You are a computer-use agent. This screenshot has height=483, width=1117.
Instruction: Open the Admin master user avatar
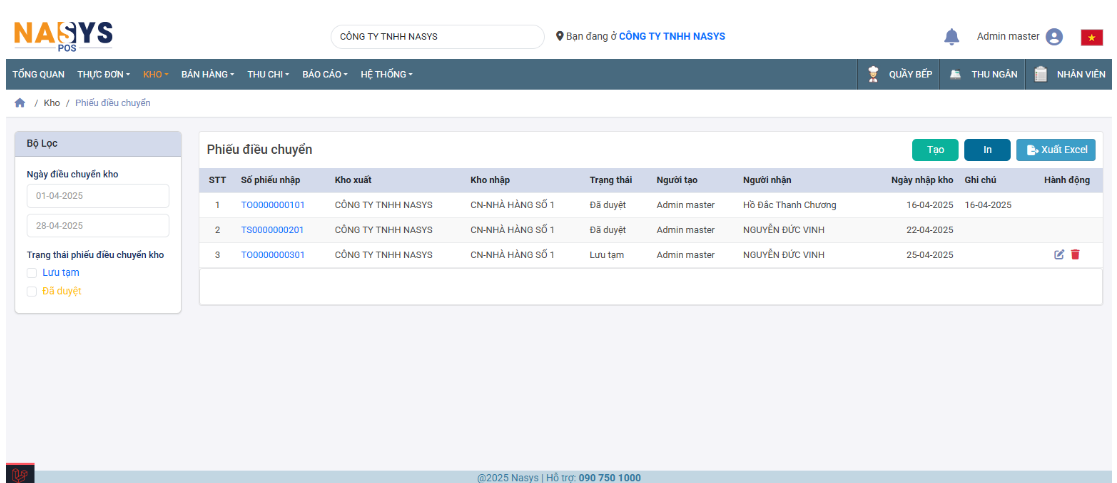click(1054, 37)
